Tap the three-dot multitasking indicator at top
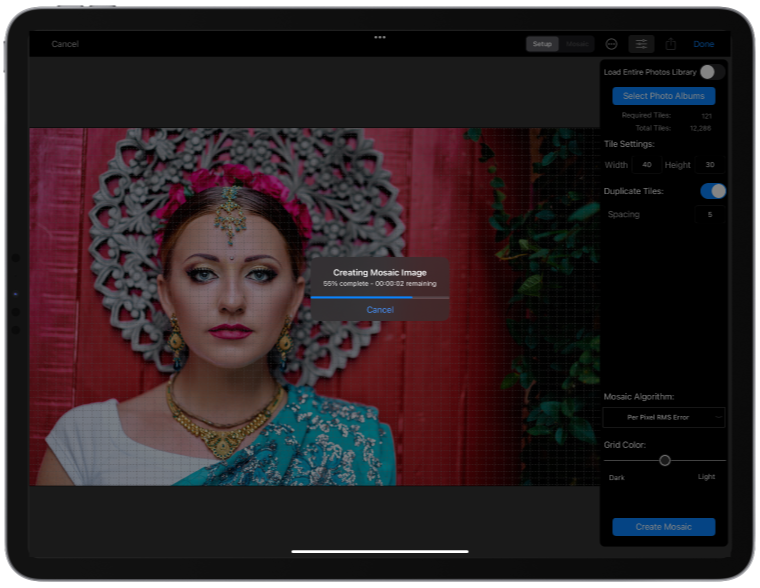This screenshot has height=588, width=760. [x=380, y=37]
